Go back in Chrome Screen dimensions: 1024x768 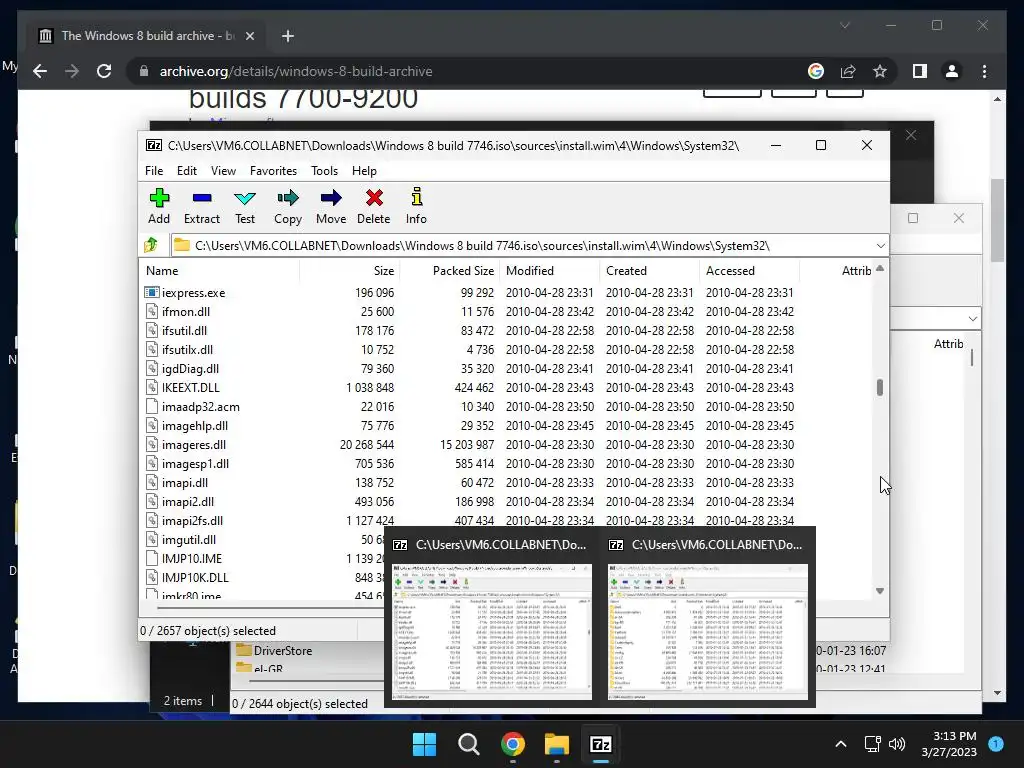pos(40,71)
